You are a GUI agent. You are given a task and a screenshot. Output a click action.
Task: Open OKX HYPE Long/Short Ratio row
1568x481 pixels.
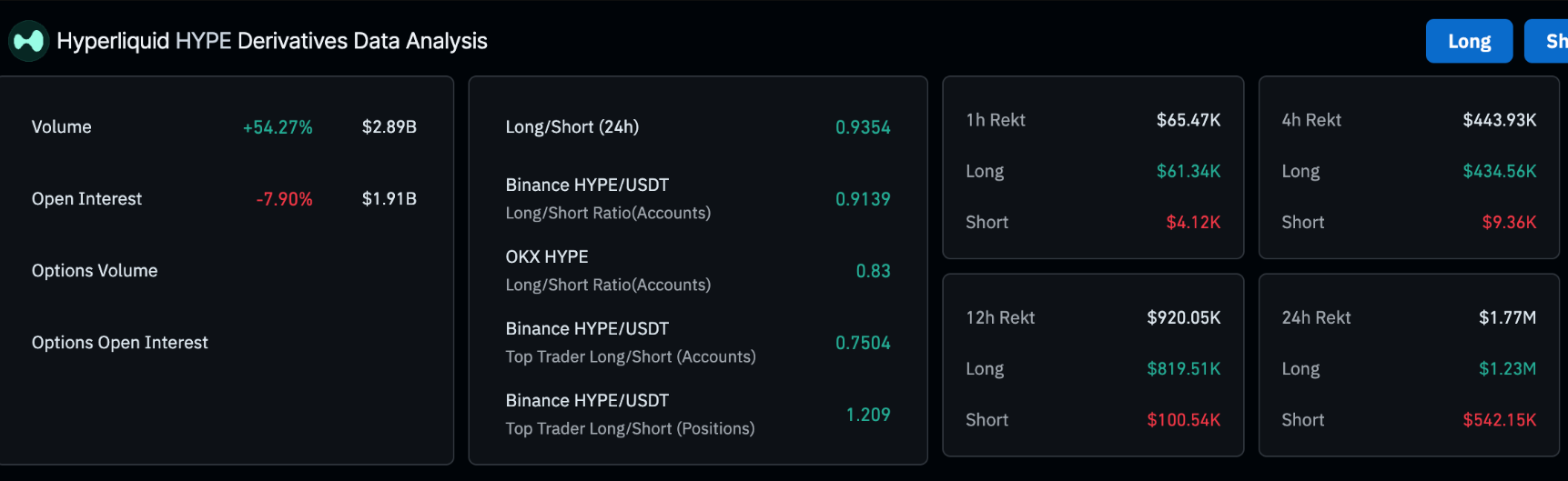click(x=608, y=270)
